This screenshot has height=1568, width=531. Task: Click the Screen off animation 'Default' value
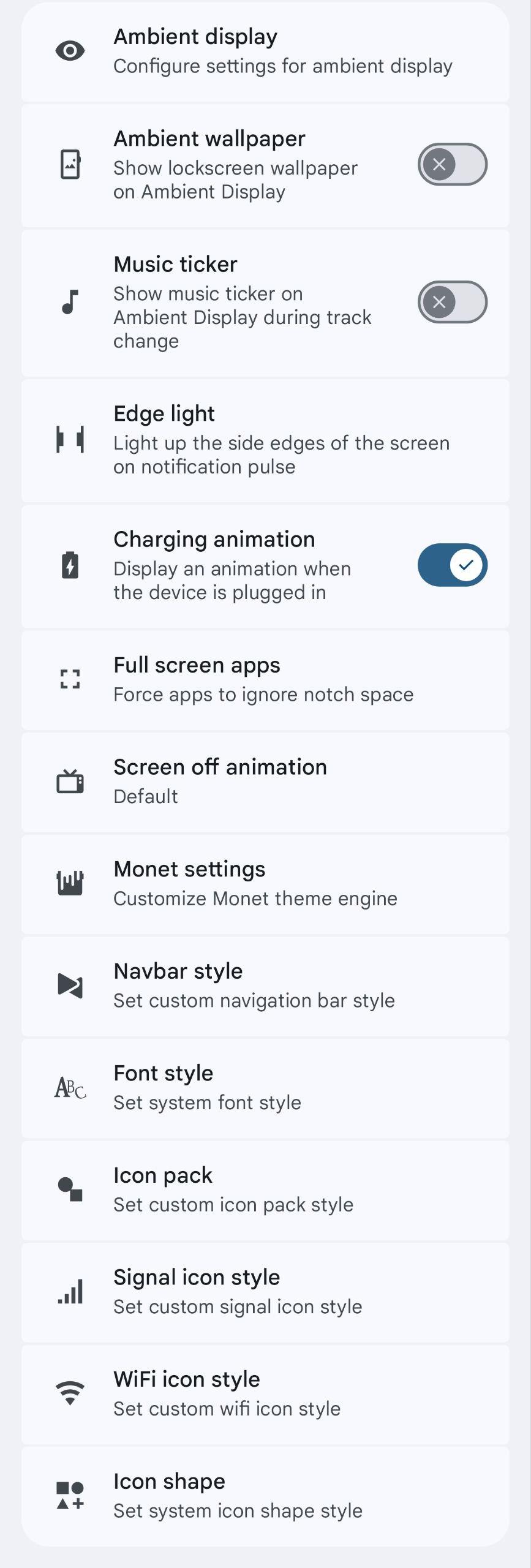(146, 796)
